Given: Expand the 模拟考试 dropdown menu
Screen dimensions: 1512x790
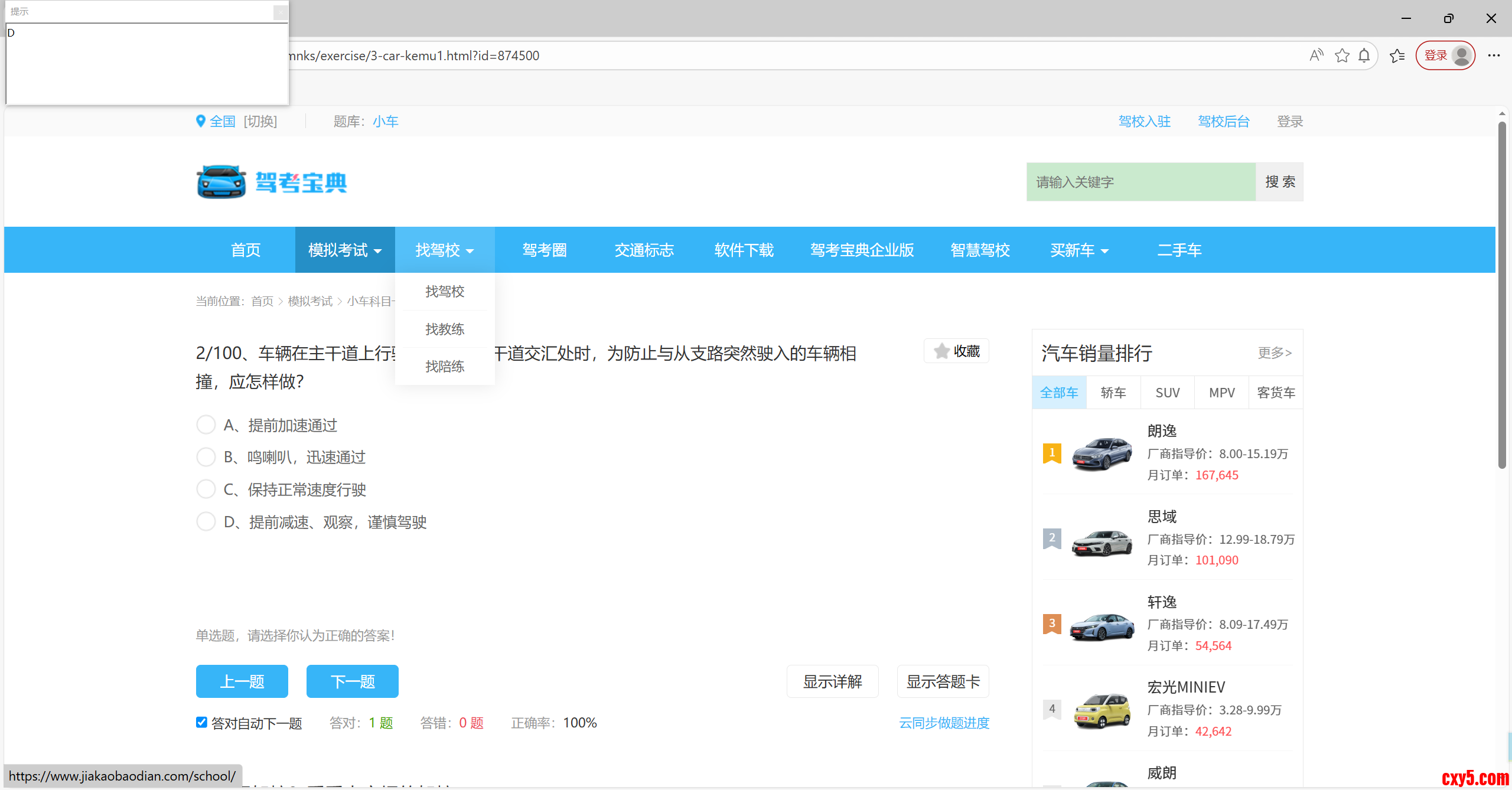Looking at the screenshot, I should click(345, 250).
